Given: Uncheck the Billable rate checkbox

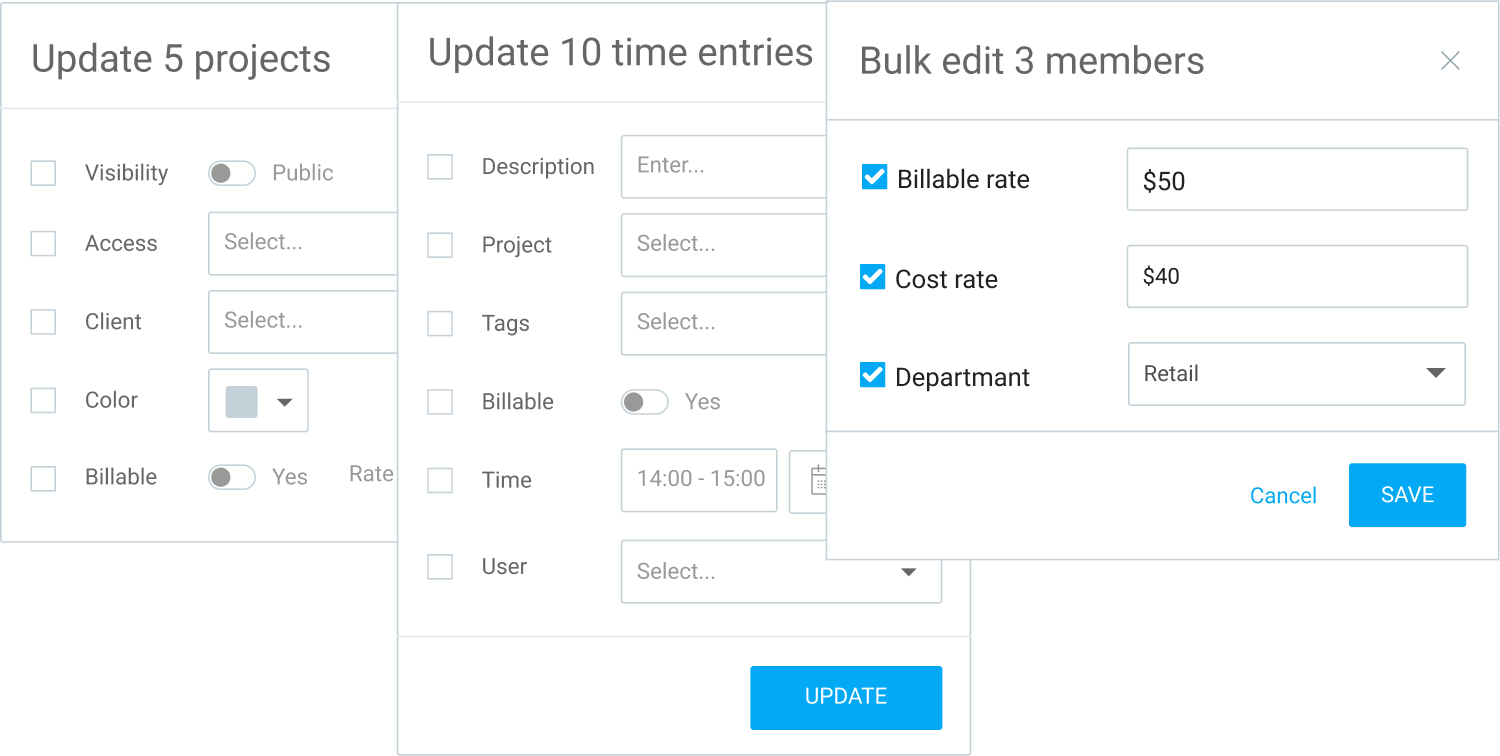Looking at the screenshot, I should click(874, 178).
